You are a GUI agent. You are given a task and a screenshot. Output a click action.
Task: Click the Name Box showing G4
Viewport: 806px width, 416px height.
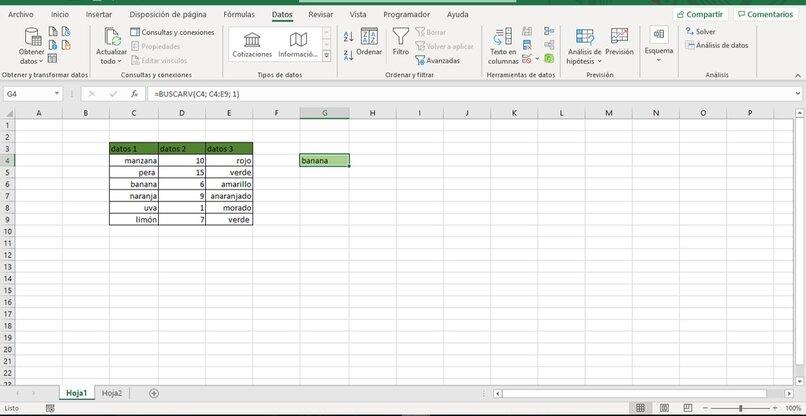pyautogui.click(x=28, y=94)
